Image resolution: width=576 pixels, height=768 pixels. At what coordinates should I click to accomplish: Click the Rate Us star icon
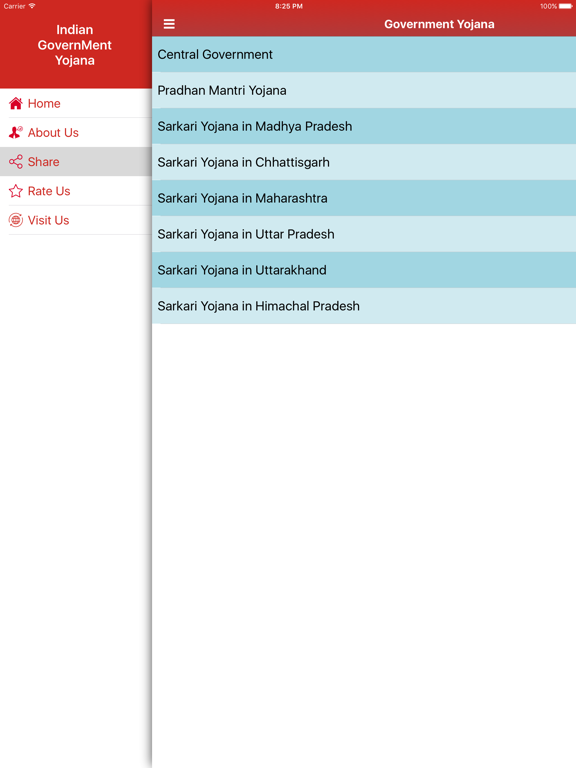click(16, 191)
